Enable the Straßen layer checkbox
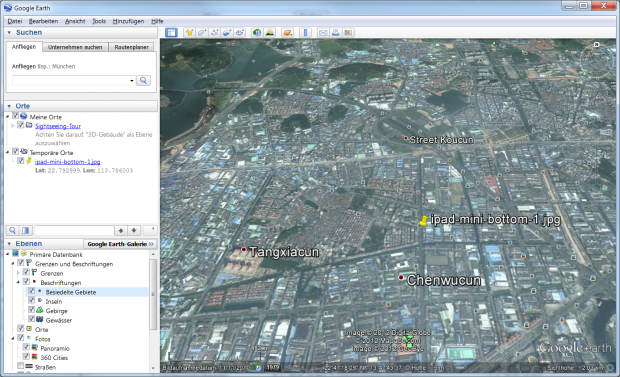The image size is (620, 377). click(21, 366)
